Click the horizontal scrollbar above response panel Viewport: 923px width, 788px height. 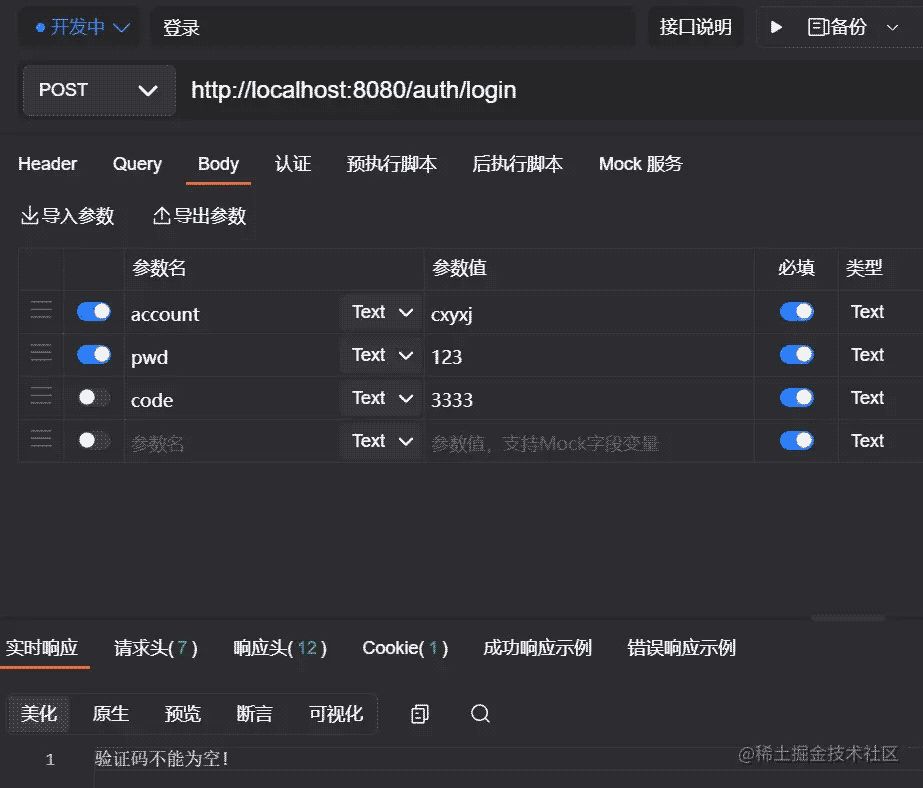pos(847,619)
